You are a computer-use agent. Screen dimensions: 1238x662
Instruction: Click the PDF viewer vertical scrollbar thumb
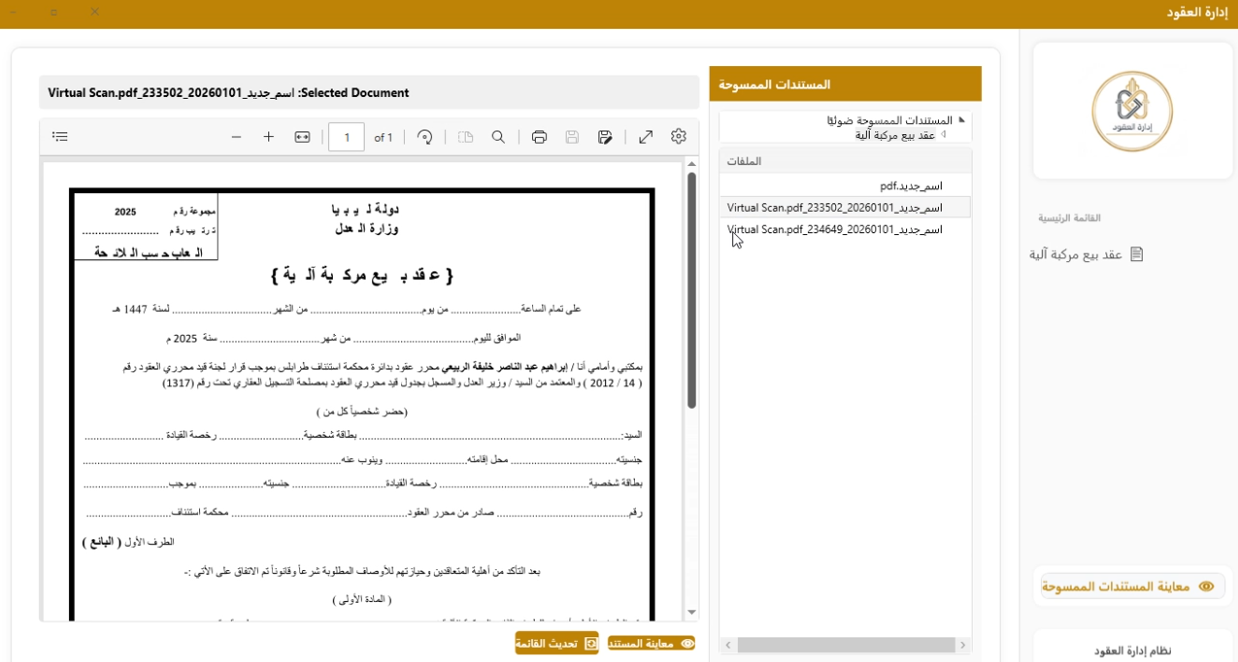[x=690, y=290]
